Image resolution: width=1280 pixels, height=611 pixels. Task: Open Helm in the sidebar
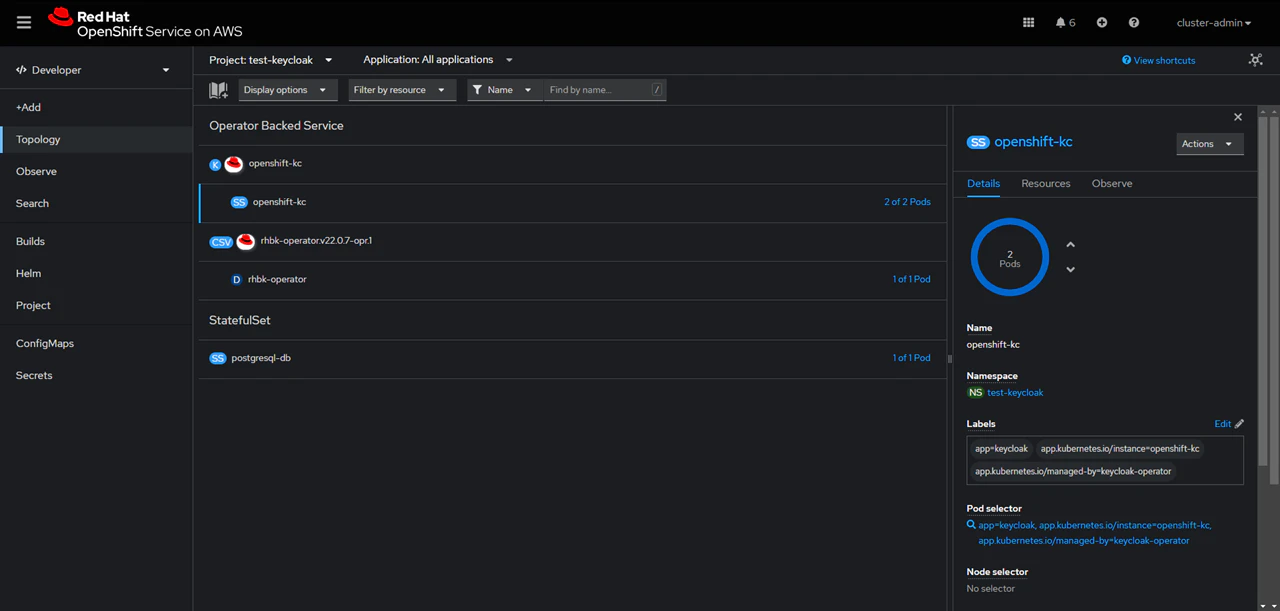click(x=96, y=274)
